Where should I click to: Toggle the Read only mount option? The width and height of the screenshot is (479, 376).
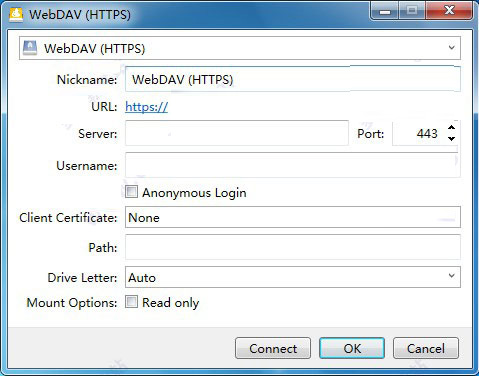(x=131, y=302)
